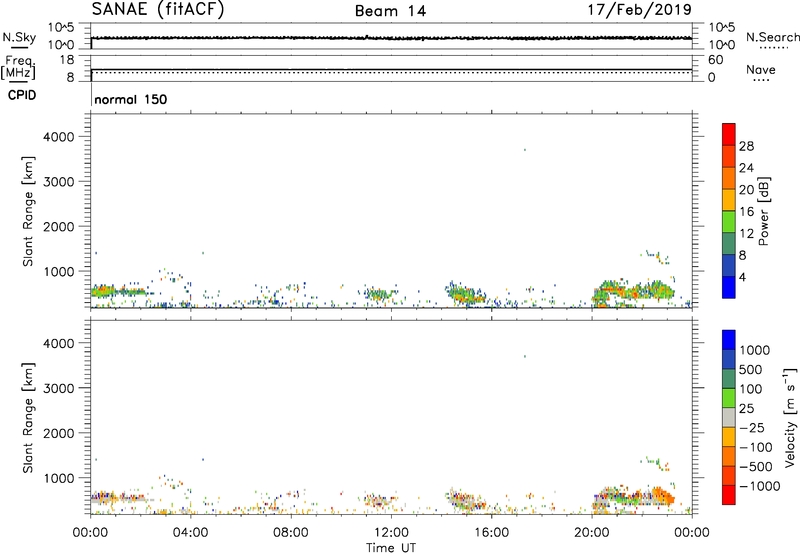Click the blue bottom segment of power colorbar
This screenshot has height=554, width=800.
(x=729, y=287)
